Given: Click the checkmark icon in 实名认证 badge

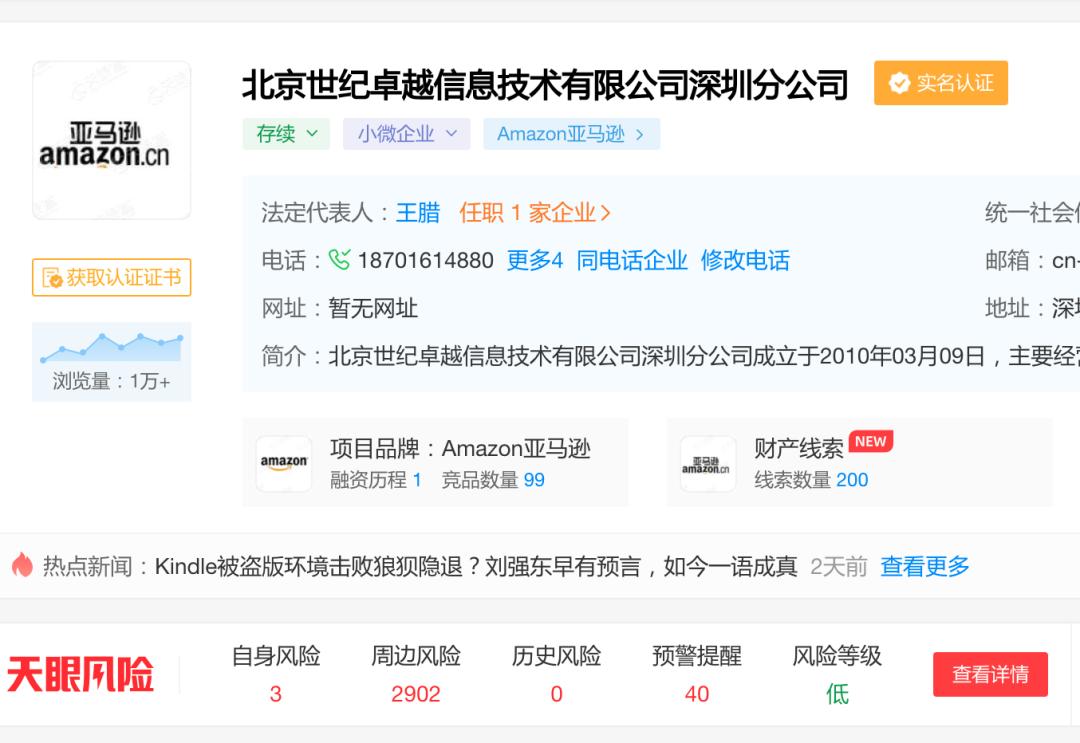Looking at the screenshot, I should [x=899, y=83].
